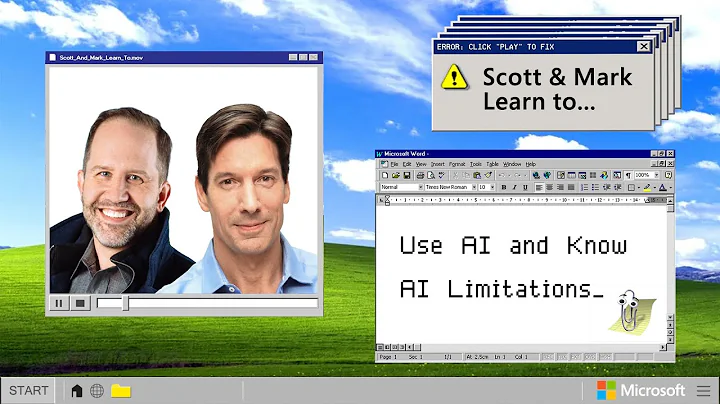
Task: Open the hamburger menu beside Microsoft logo
Action: coord(703,391)
